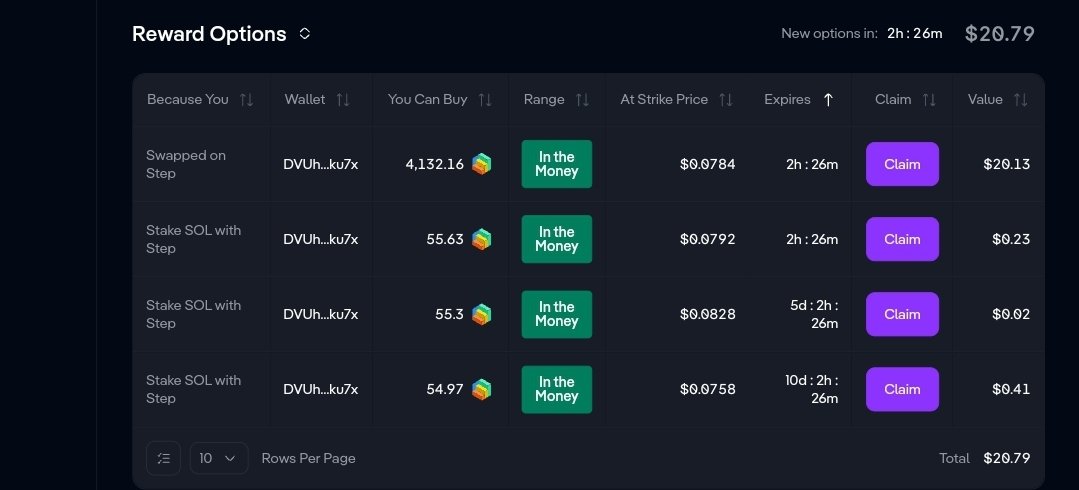The width and height of the screenshot is (1079, 490).
Task: Click the $20.13 value cell
Action: (1007, 164)
